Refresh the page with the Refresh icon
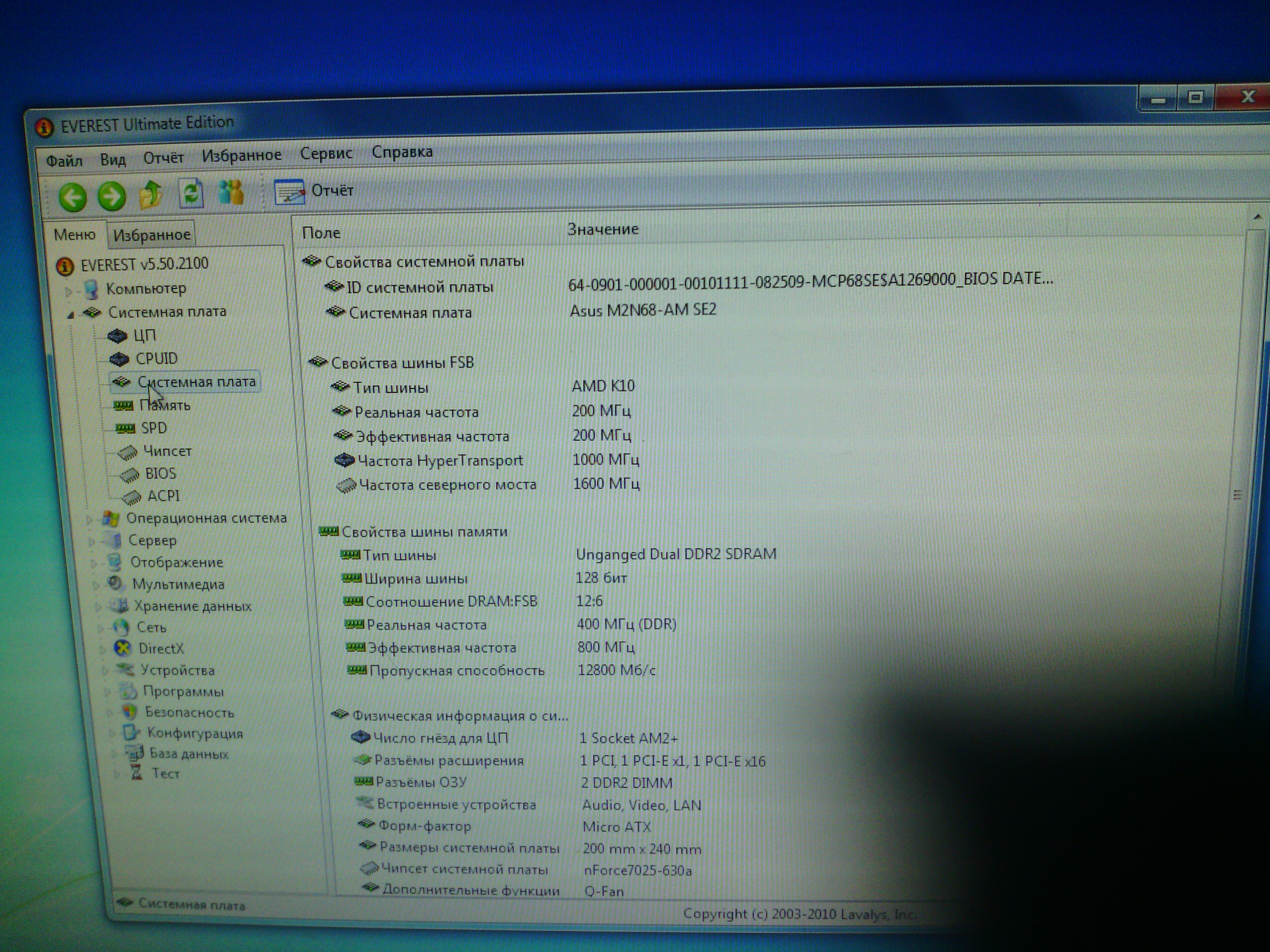The image size is (1270, 952). 191,193
